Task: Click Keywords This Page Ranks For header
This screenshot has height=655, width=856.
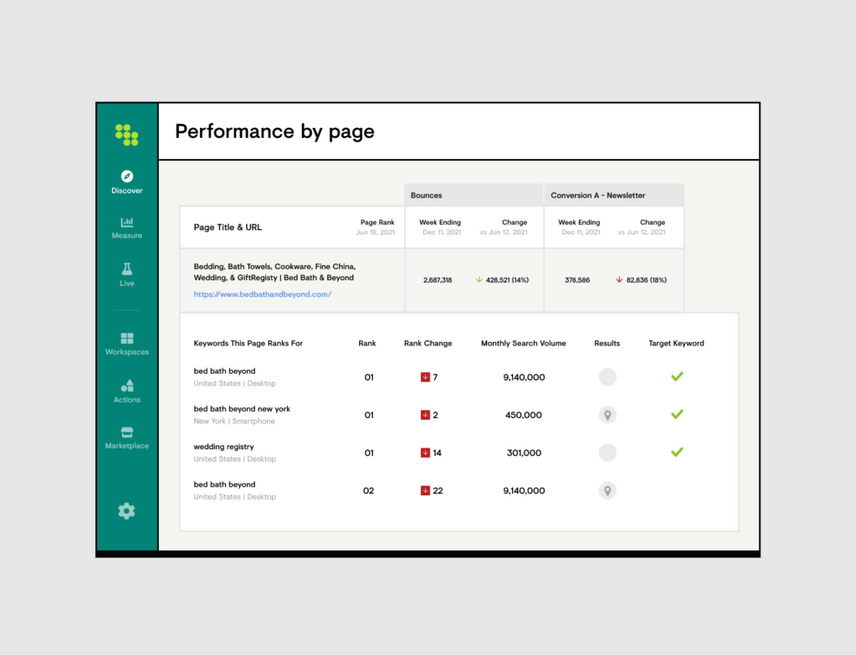Action: 248,343
